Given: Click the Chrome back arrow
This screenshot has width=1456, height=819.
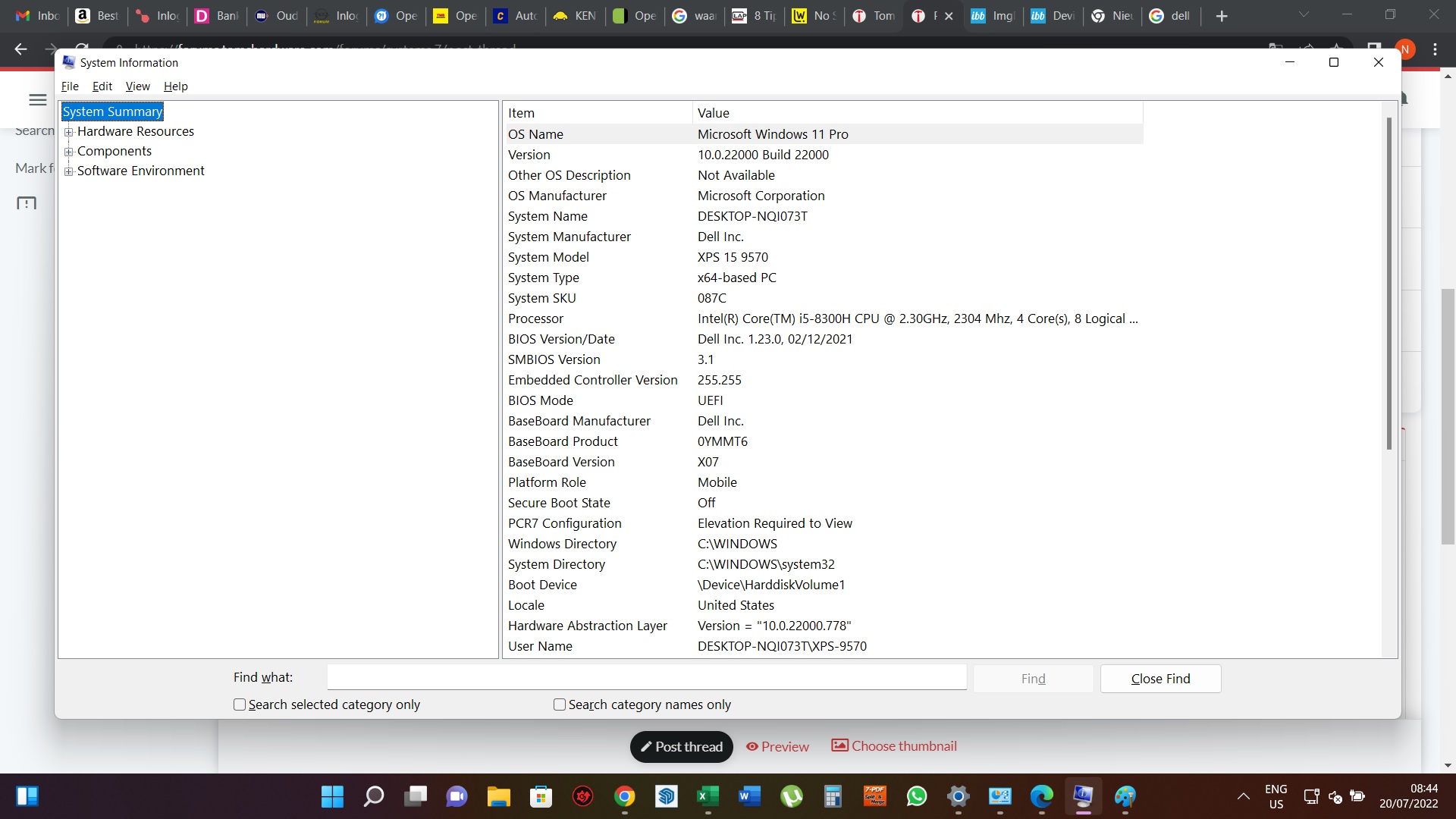Looking at the screenshot, I should click(21, 49).
